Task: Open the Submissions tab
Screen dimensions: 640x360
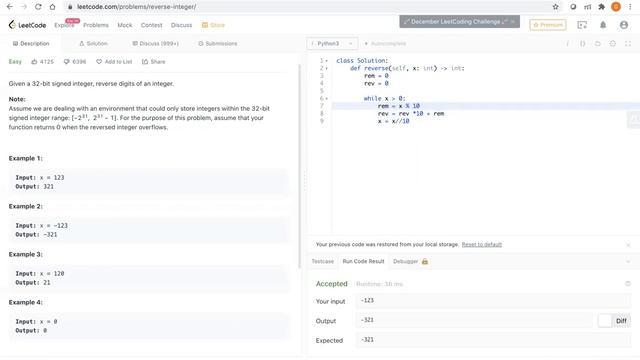Action: [x=218, y=43]
